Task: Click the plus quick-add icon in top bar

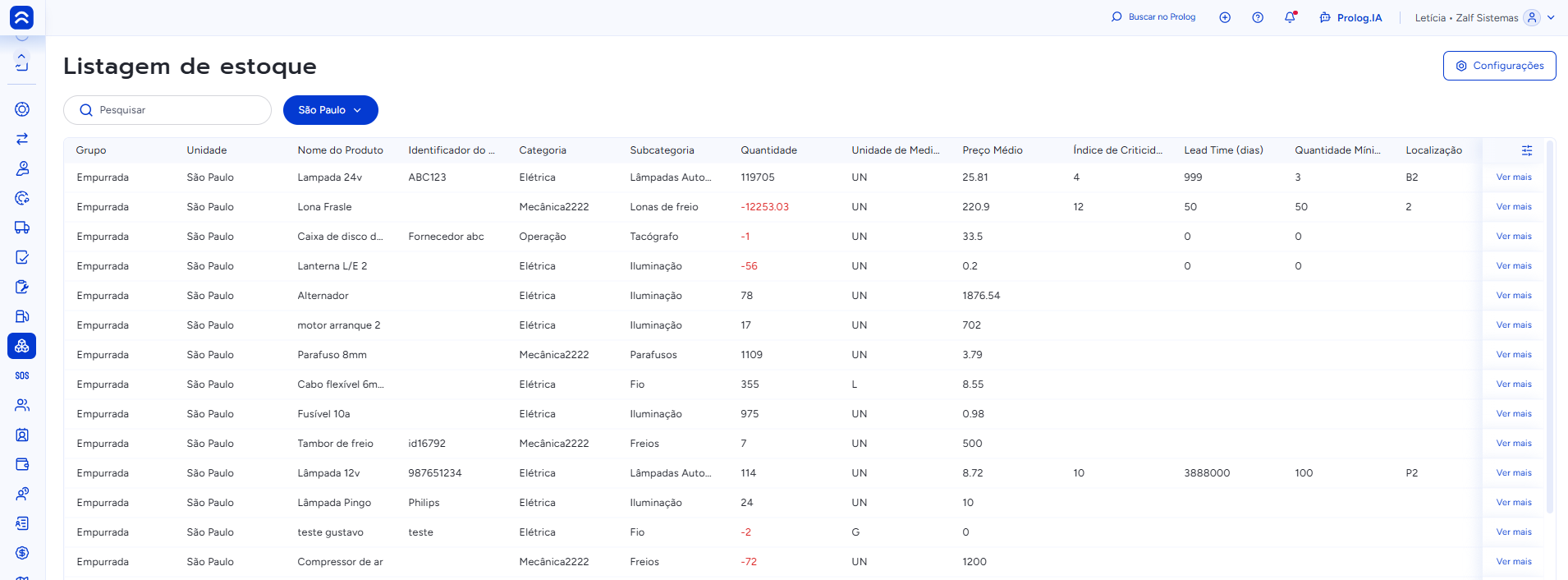Action: pos(1225,17)
